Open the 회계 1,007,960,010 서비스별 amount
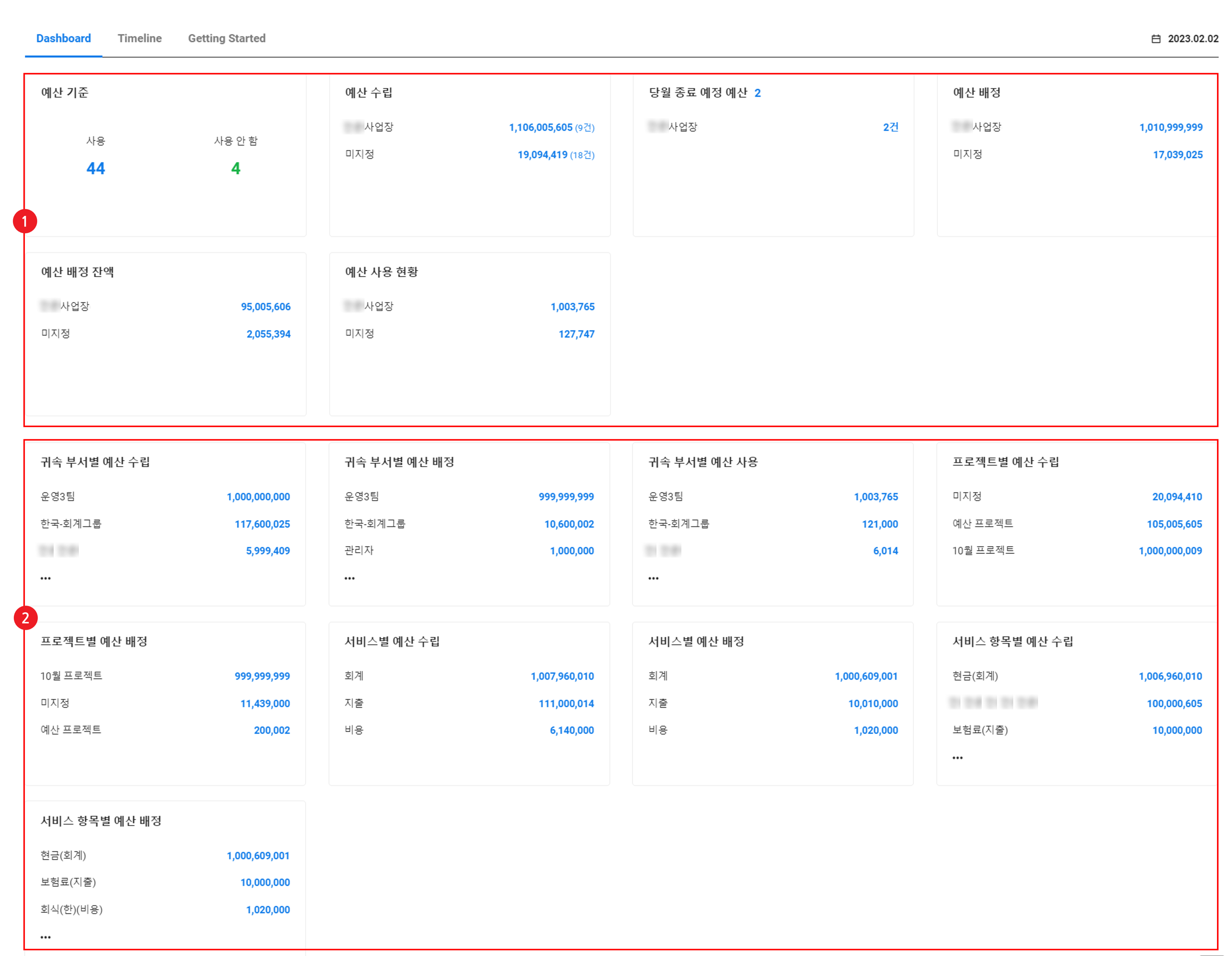Image resolution: width=1232 pixels, height=956 pixels. pos(562,676)
